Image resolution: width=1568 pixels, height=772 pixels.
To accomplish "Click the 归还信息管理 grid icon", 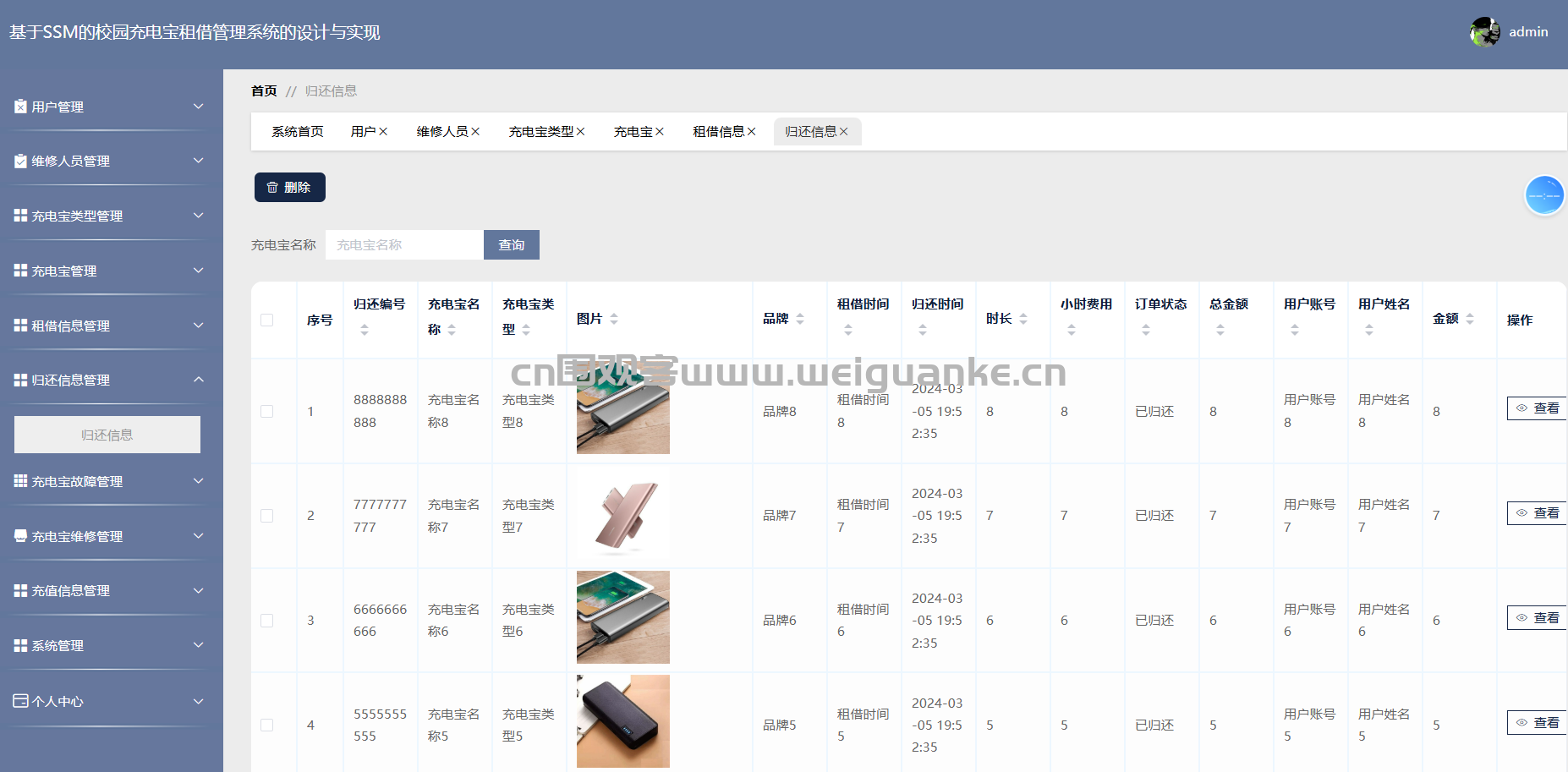I will tap(20, 381).
